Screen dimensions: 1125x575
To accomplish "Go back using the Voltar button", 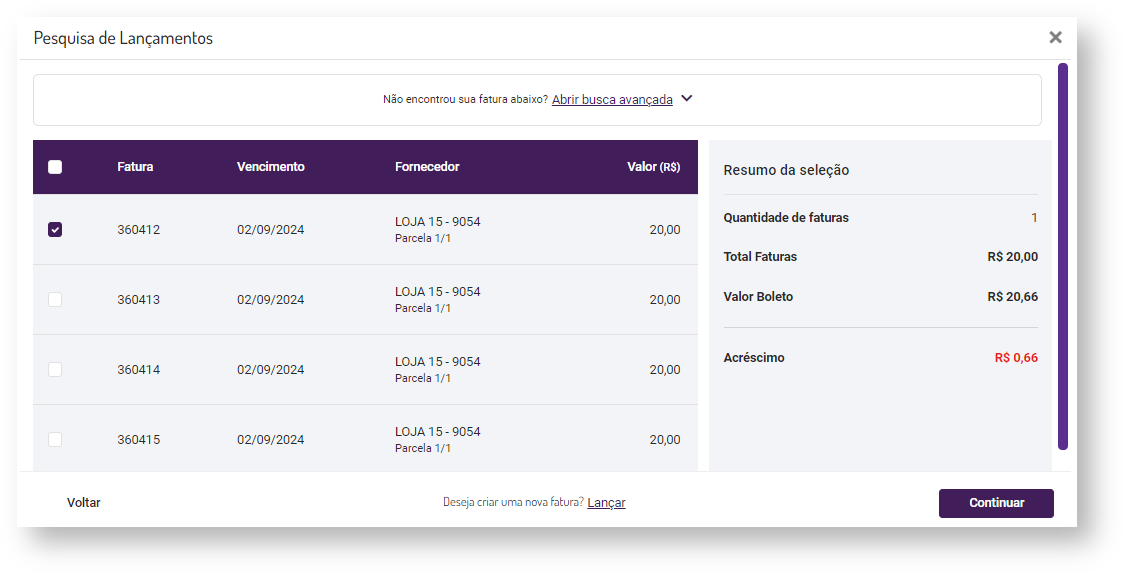I will pos(84,503).
